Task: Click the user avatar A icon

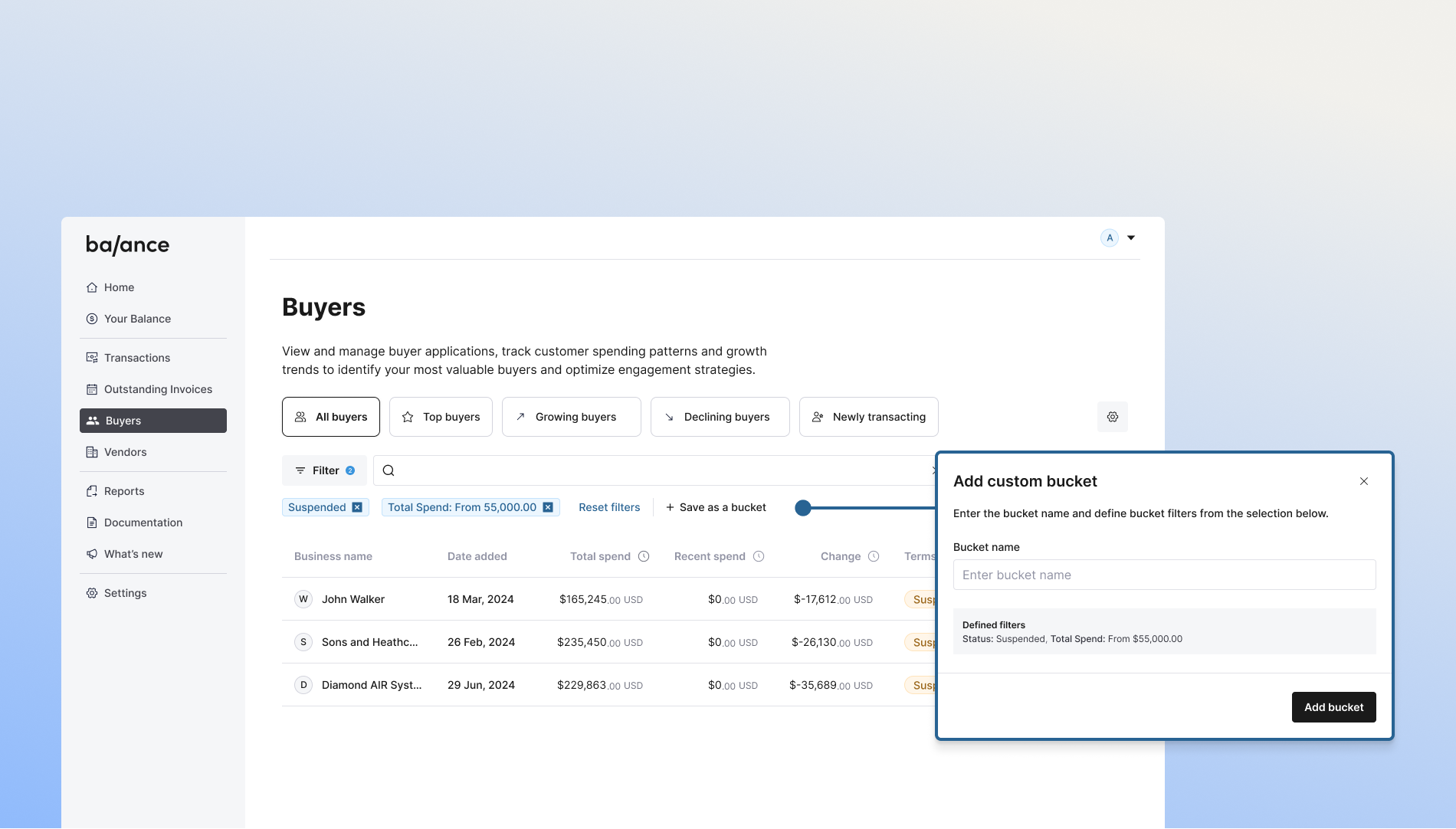Action: click(1109, 238)
